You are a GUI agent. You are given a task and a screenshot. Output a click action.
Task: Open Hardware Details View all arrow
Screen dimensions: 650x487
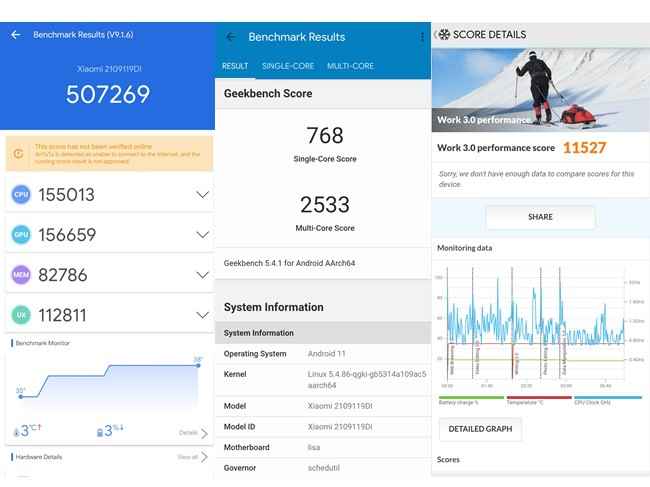click(204, 457)
